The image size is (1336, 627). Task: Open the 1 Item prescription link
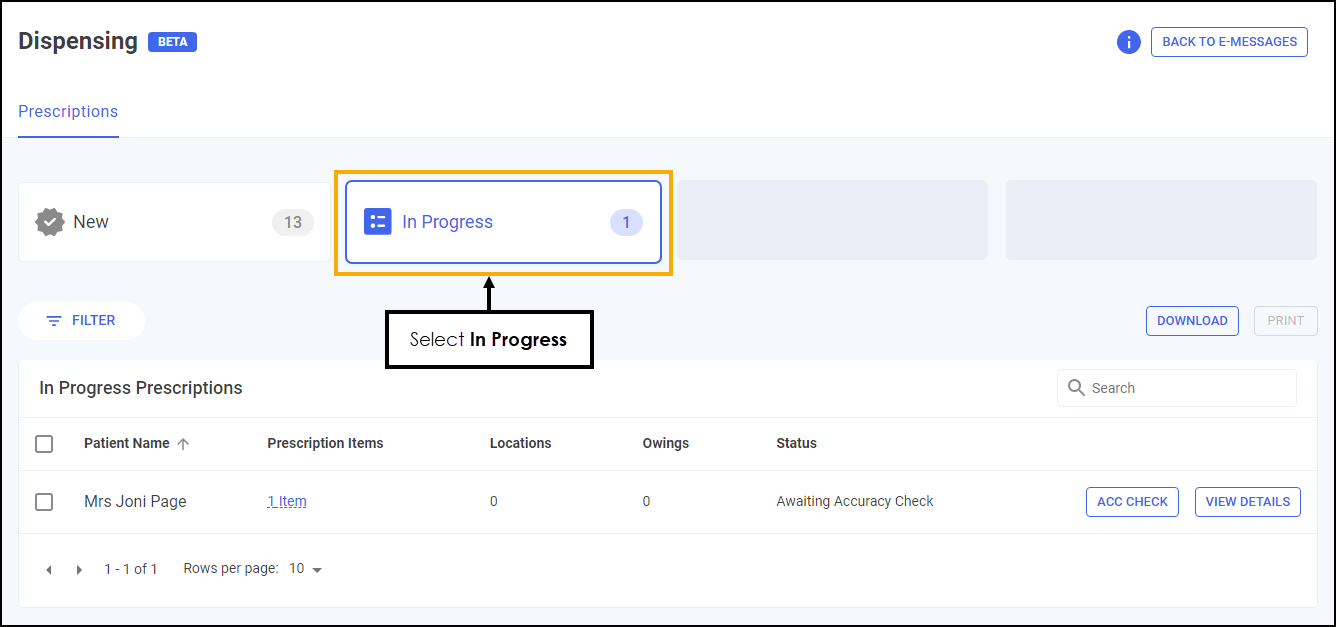[x=287, y=502]
